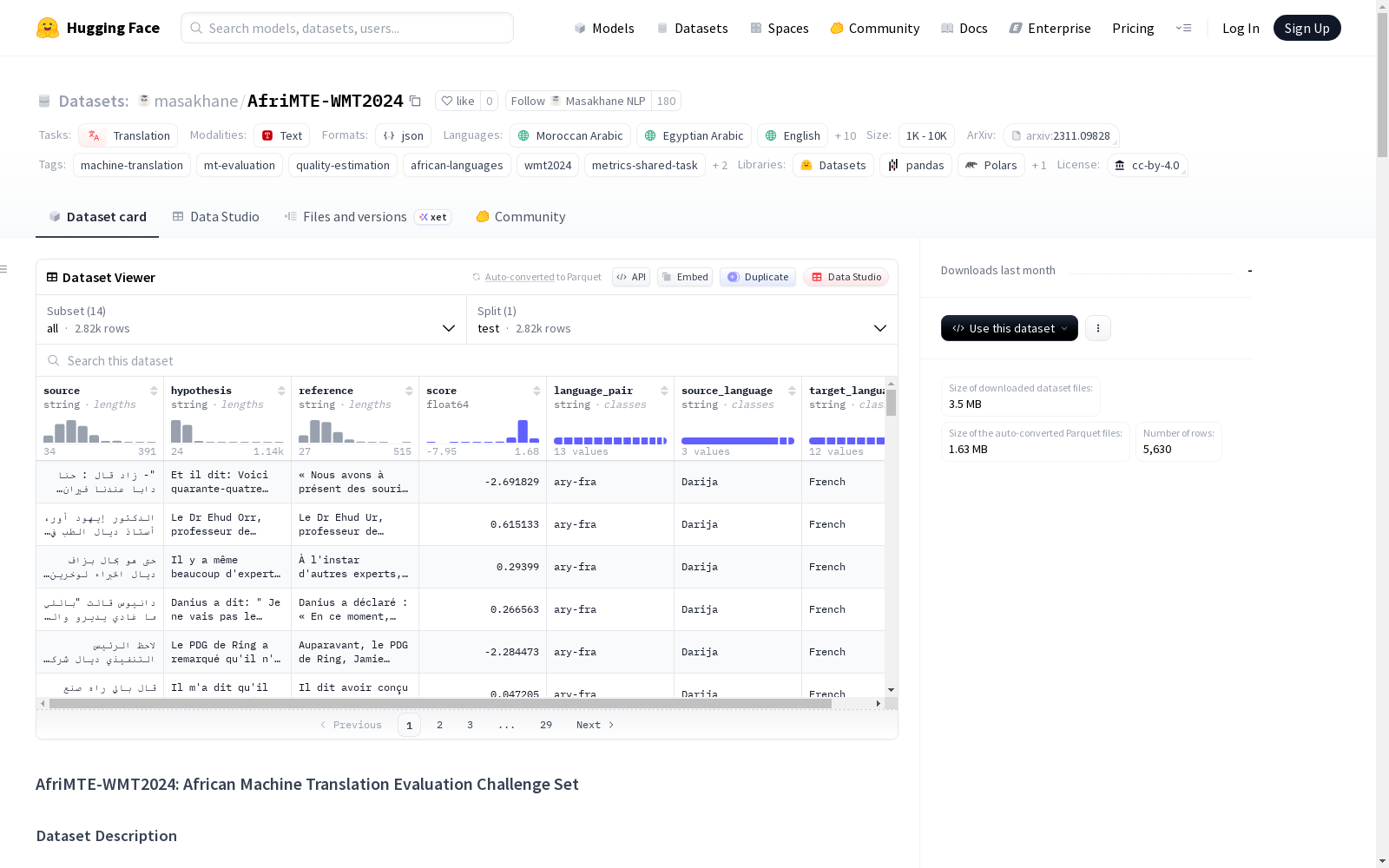Click the Log In link
This screenshot has width=1389, height=868.
(x=1241, y=28)
